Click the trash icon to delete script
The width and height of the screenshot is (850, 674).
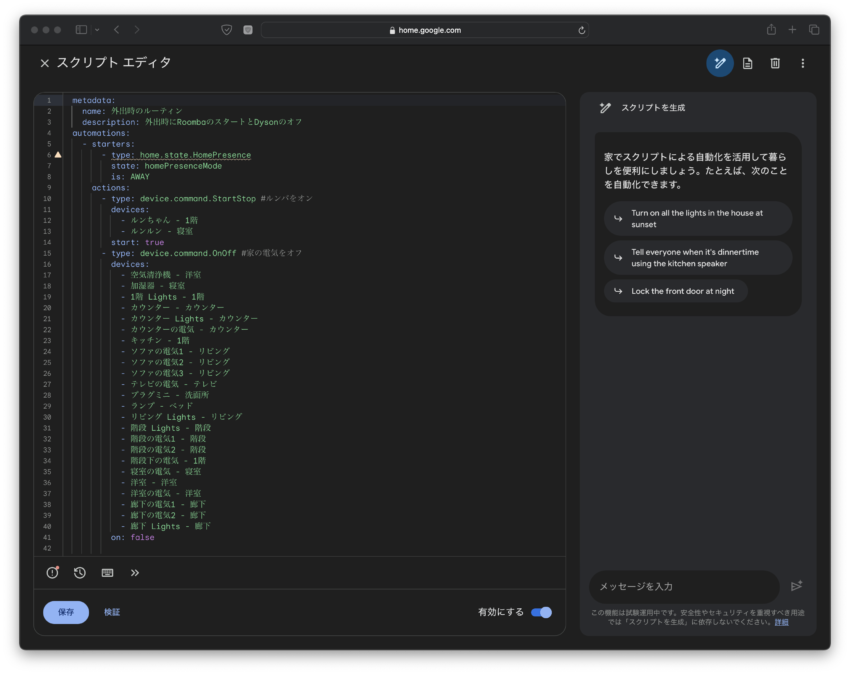(775, 63)
